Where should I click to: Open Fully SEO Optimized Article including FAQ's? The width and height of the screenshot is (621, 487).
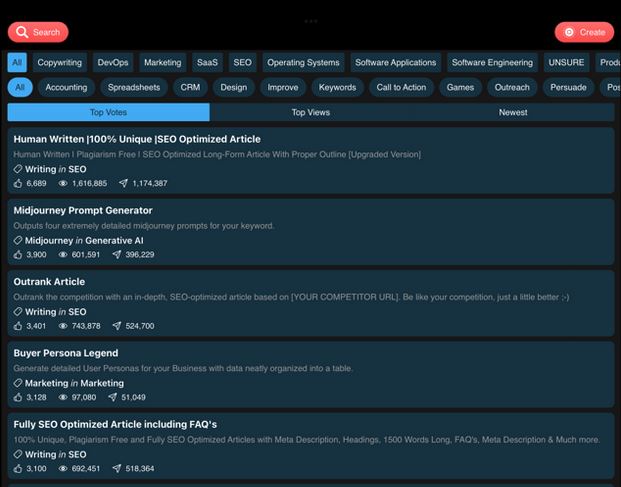tap(115, 424)
